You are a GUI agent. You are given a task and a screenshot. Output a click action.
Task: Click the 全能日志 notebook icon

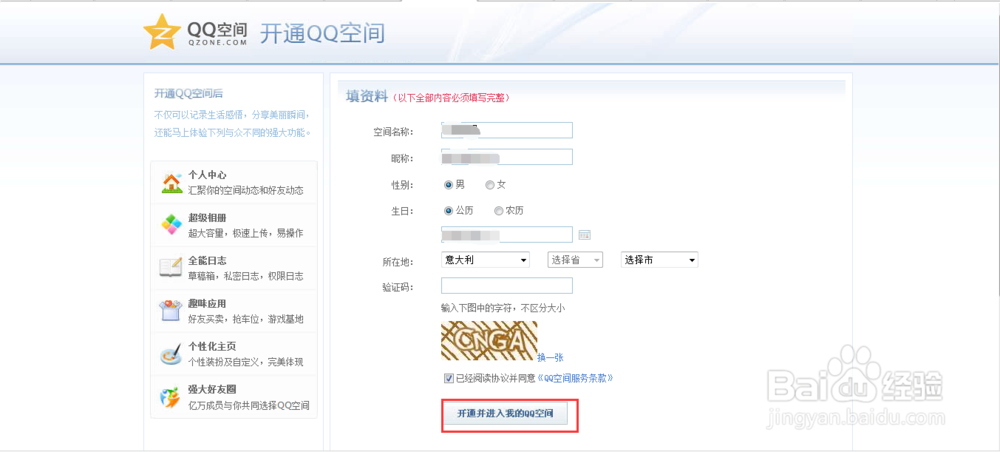tap(172, 268)
